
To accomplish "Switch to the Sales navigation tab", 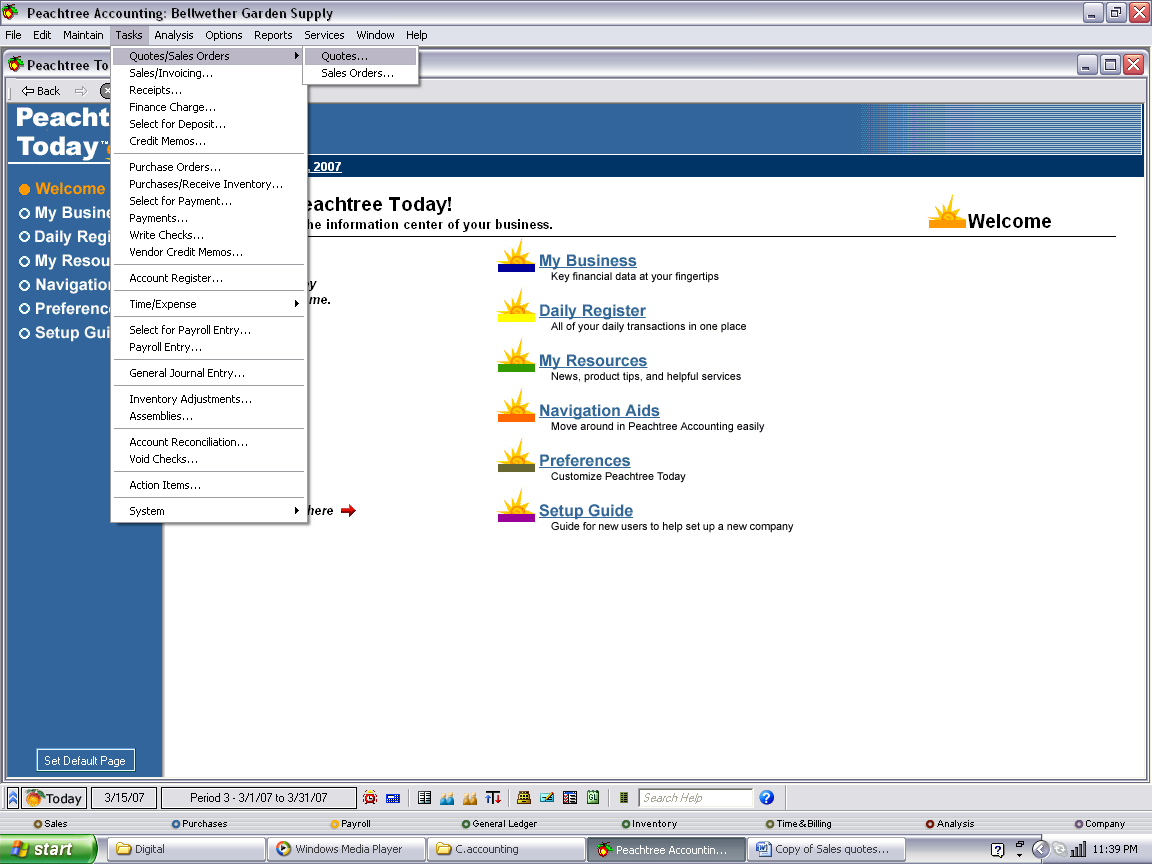I will pyautogui.click(x=50, y=824).
